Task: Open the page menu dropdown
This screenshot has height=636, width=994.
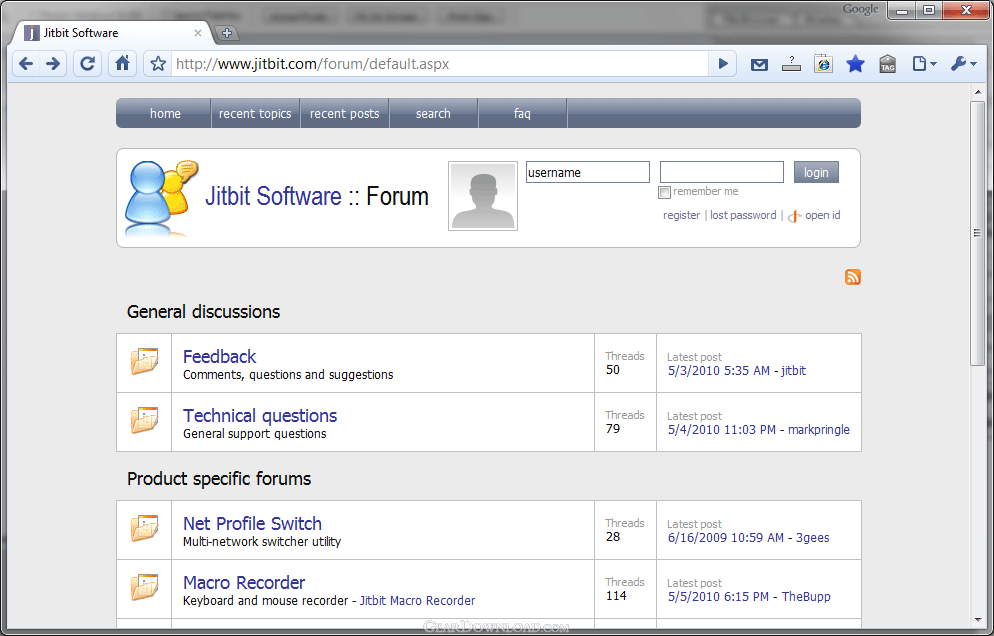Action: pyautogui.click(x=924, y=64)
